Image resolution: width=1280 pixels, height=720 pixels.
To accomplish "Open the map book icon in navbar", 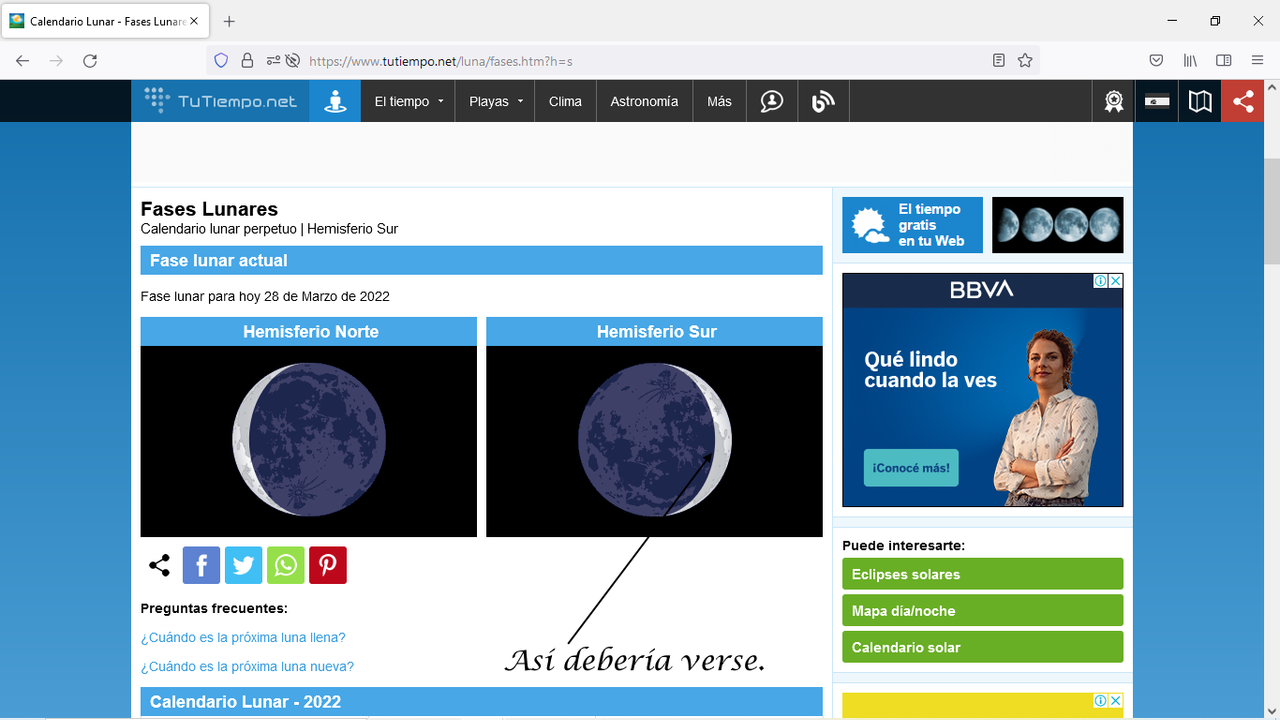I will pos(1200,101).
